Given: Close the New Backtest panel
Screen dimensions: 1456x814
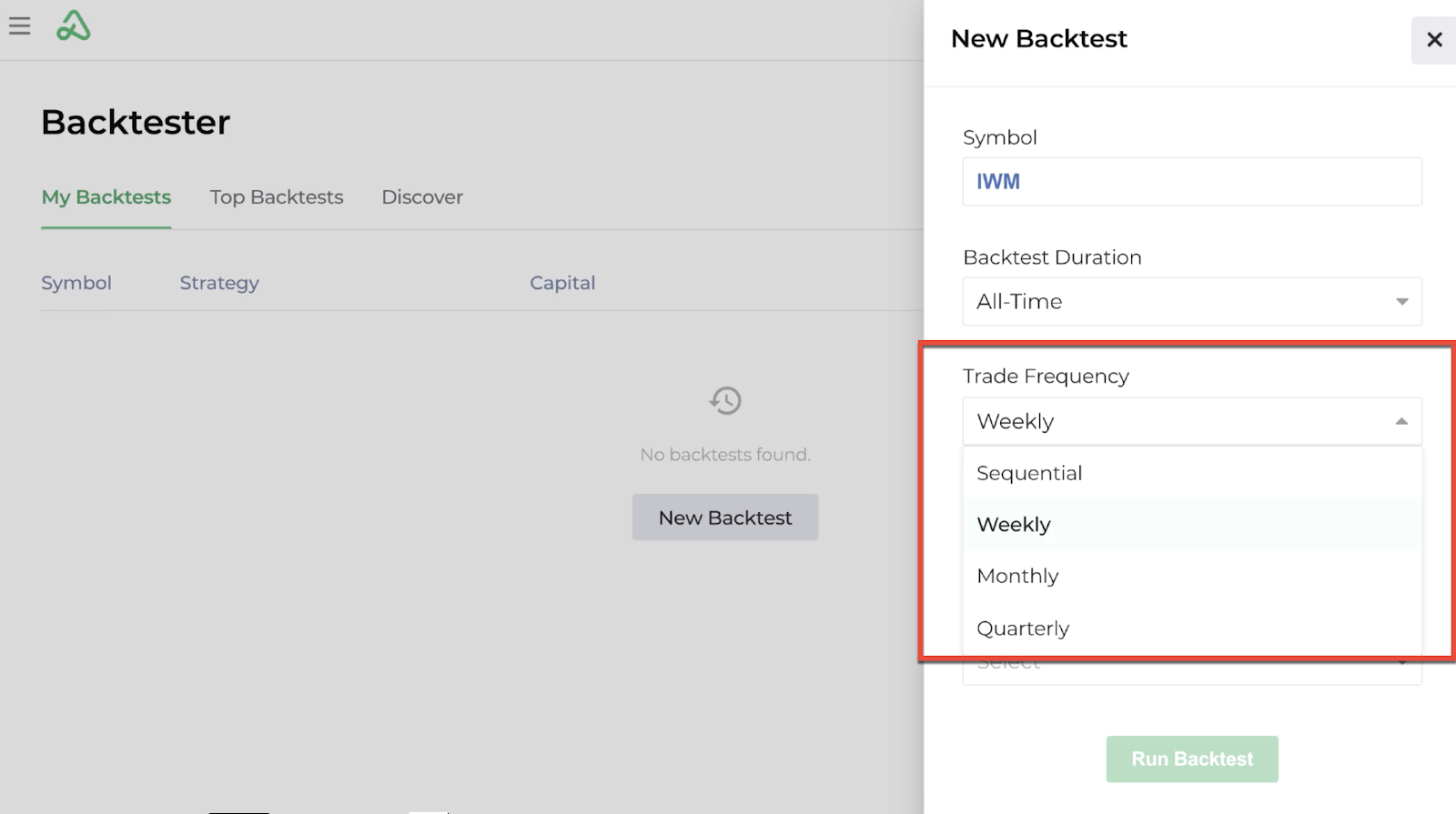Looking at the screenshot, I should (x=1434, y=39).
